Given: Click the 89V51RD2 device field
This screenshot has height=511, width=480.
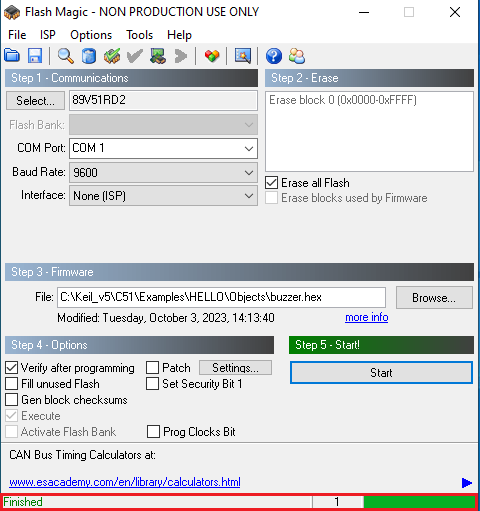Looking at the screenshot, I should point(163,100).
